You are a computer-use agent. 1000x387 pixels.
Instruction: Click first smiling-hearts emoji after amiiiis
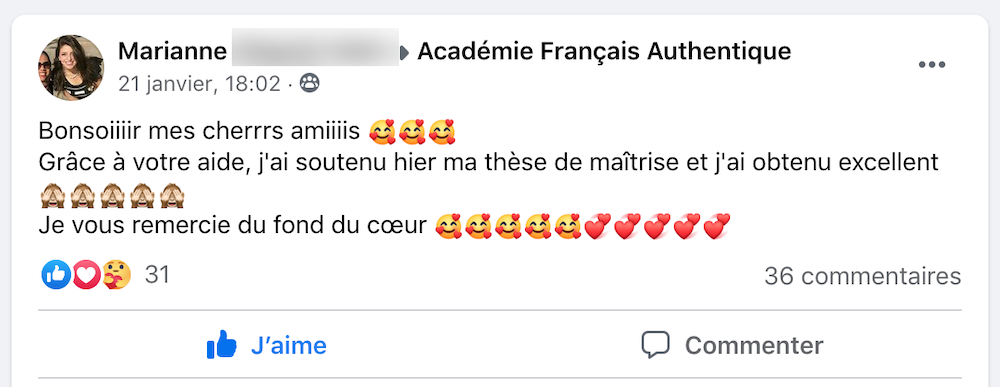pyautogui.click(x=383, y=132)
